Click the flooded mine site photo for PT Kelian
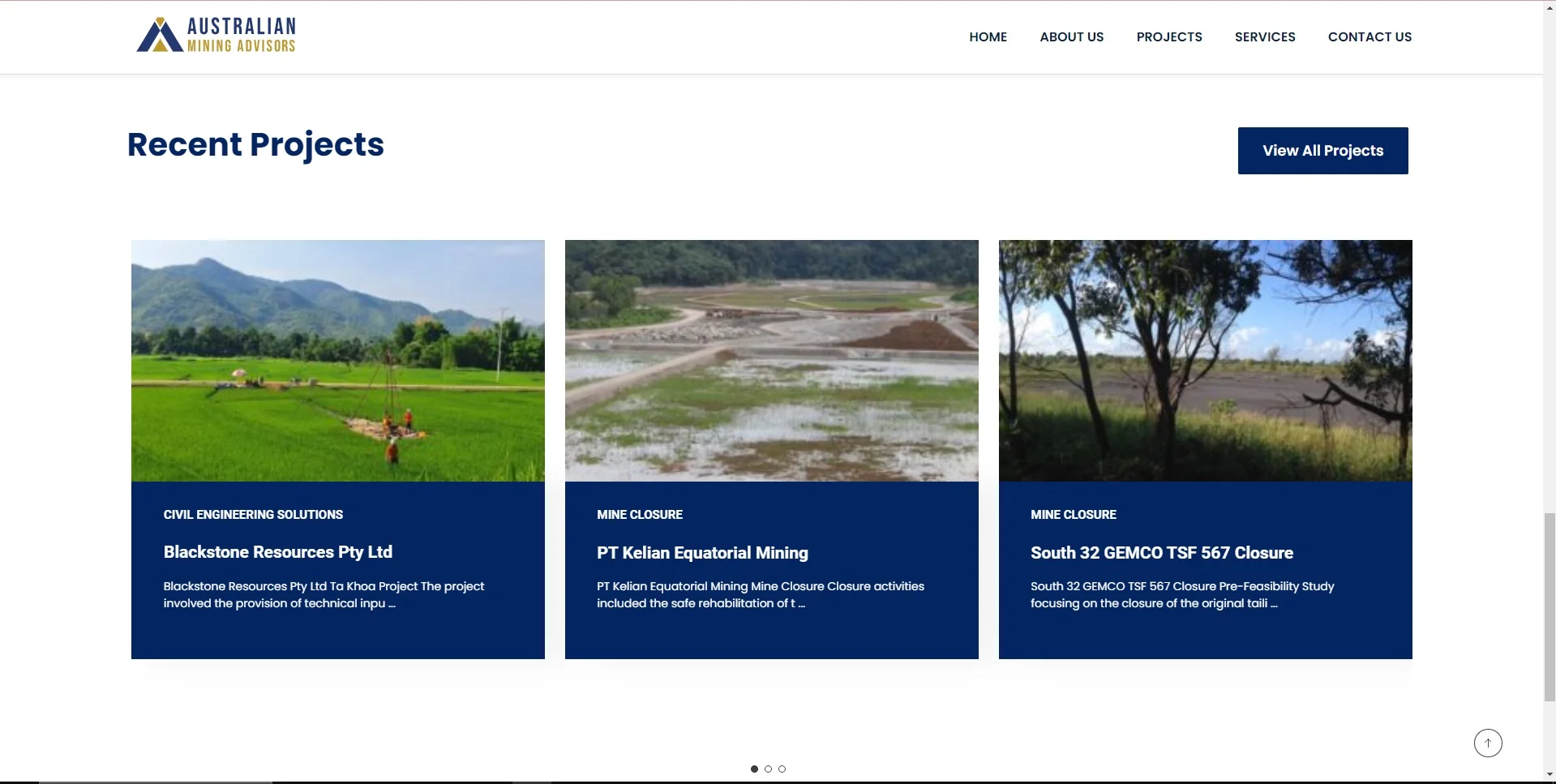The width and height of the screenshot is (1556, 784). 771,361
